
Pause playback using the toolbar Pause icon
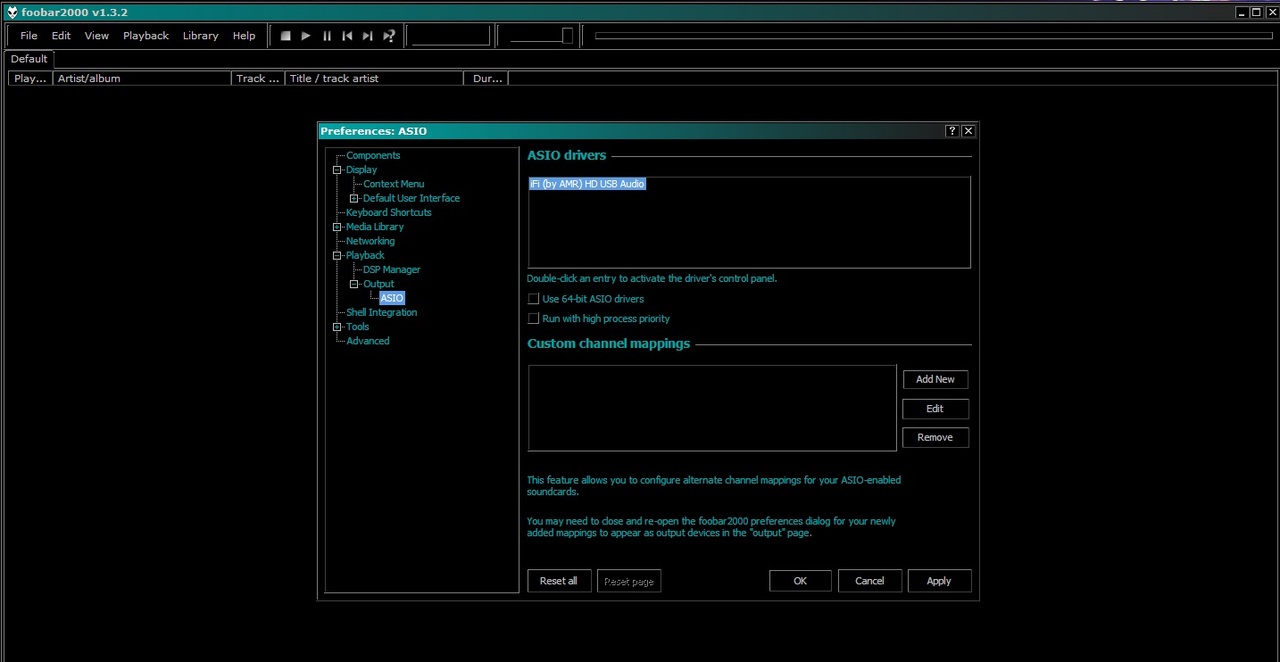click(x=327, y=36)
